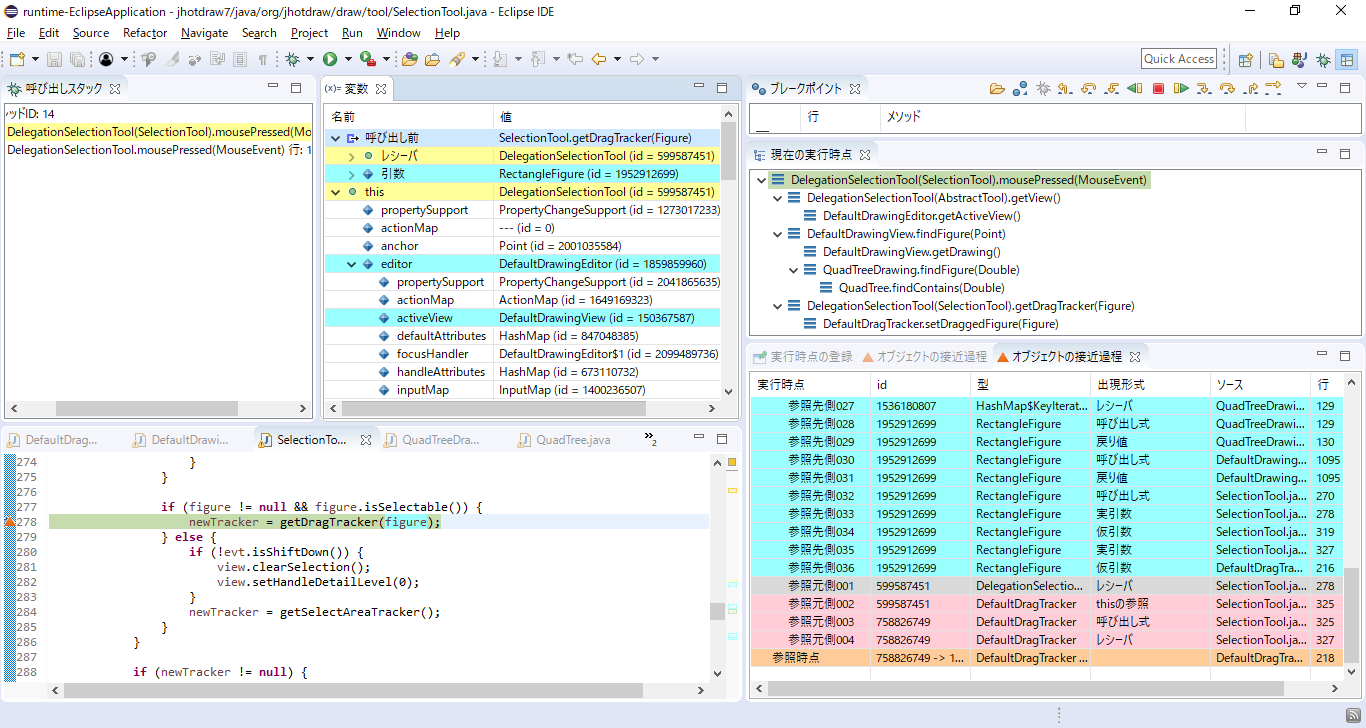Image resolution: width=1366 pixels, height=728 pixels.
Task: Click the user profile circle toolbar icon
Action: coord(106,59)
